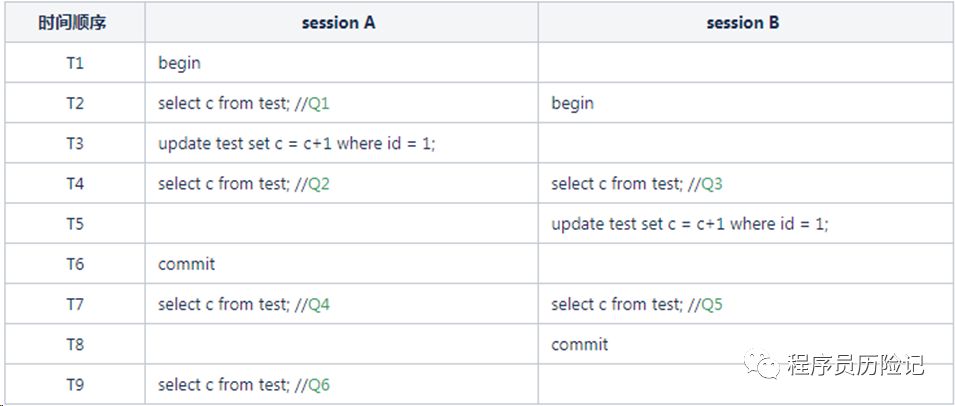955x406 pixels.
Task: Click session A's update statement at T3
Action: pos(296,144)
